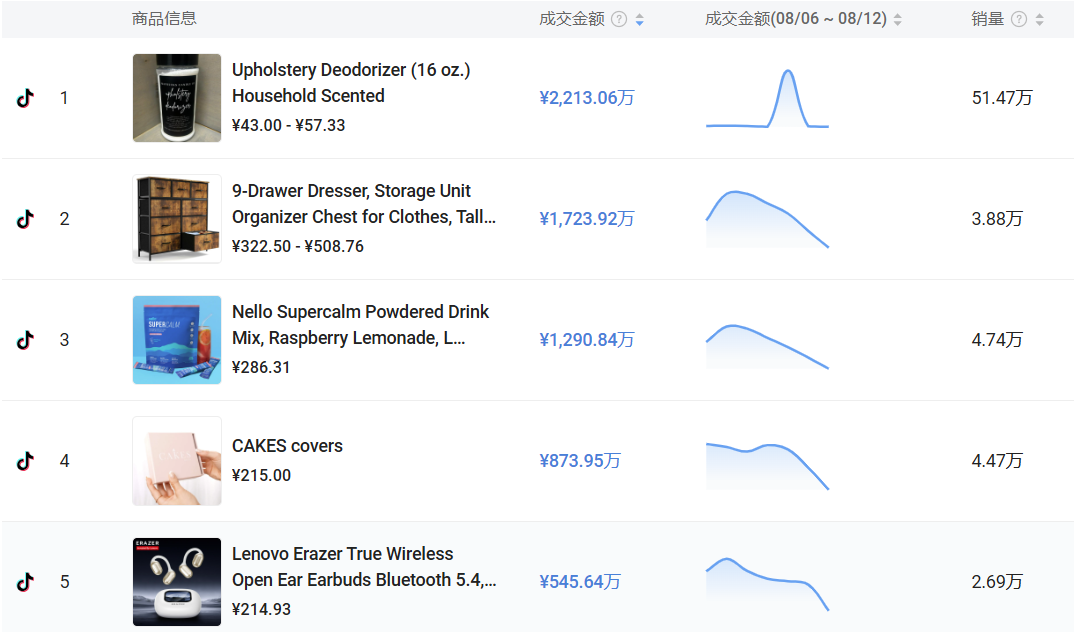
Task: Click the help icon next to 成交金额 header
Action: coord(619,19)
